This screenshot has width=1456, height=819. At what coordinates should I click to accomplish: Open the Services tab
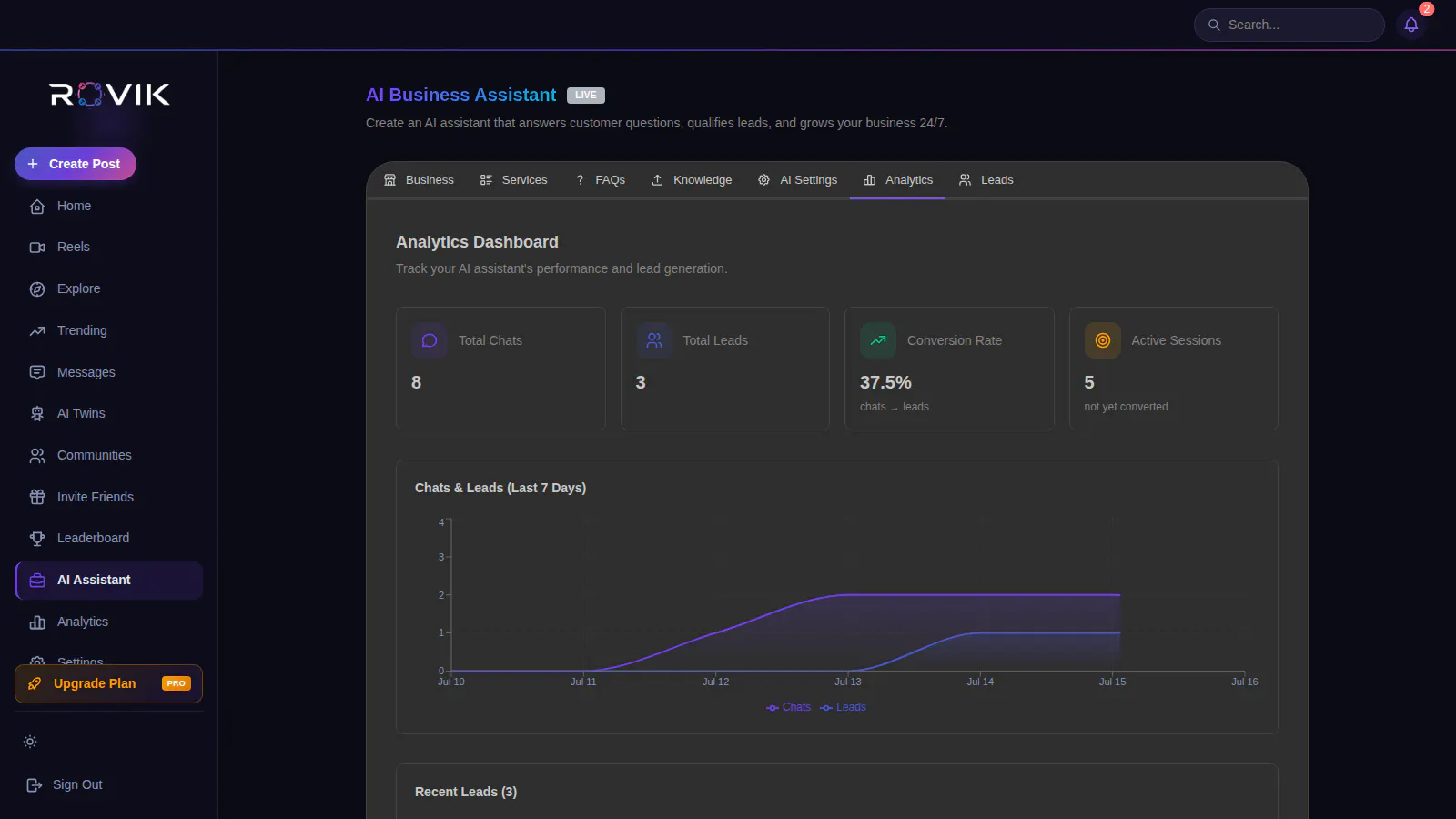[x=514, y=180]
